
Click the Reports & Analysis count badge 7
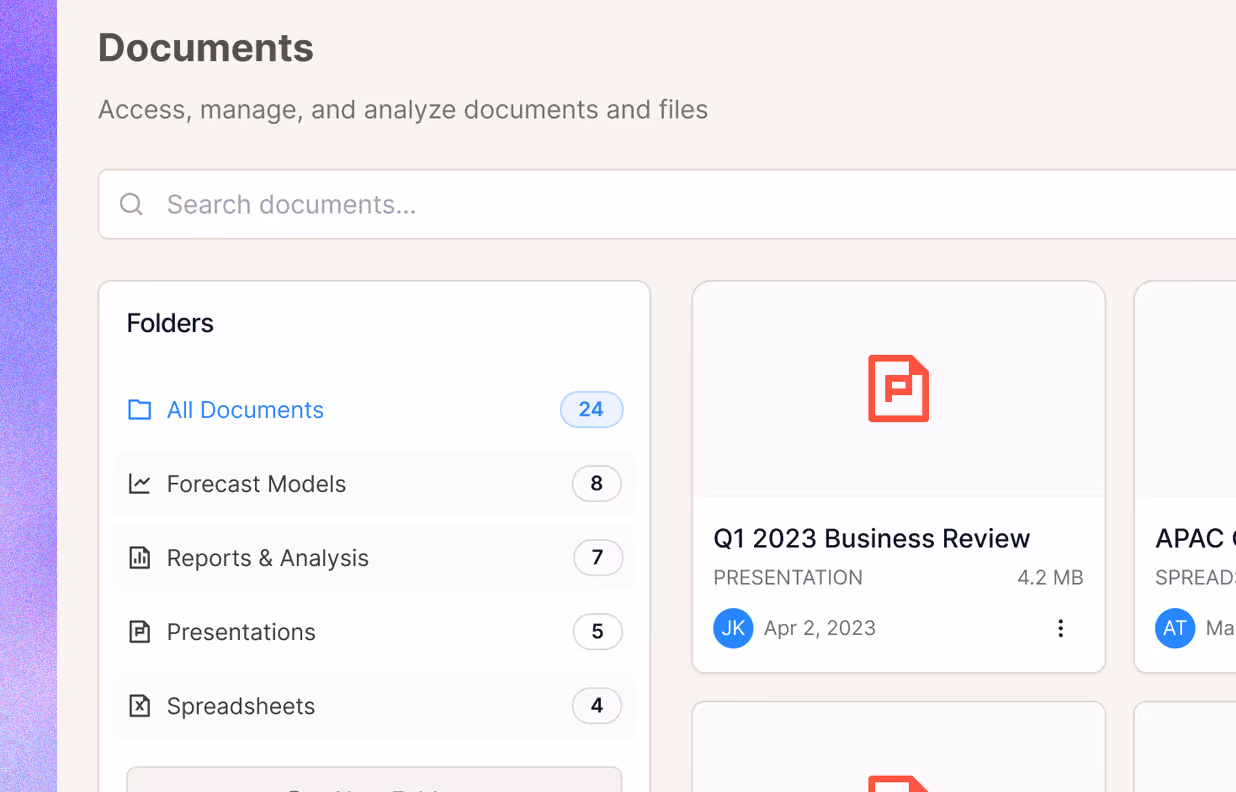(598, 558)
